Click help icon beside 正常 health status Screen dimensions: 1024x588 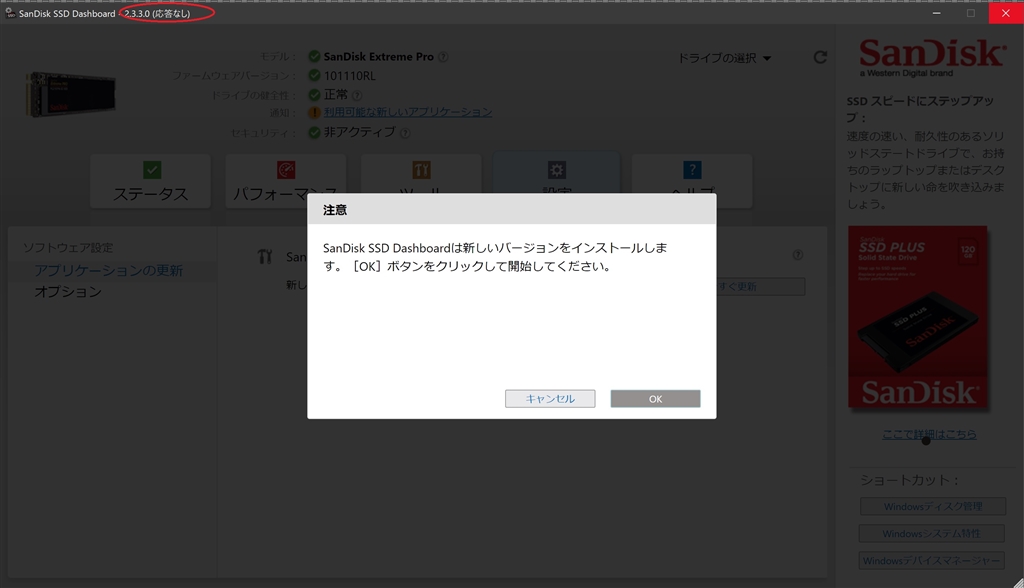pos(357,95)
